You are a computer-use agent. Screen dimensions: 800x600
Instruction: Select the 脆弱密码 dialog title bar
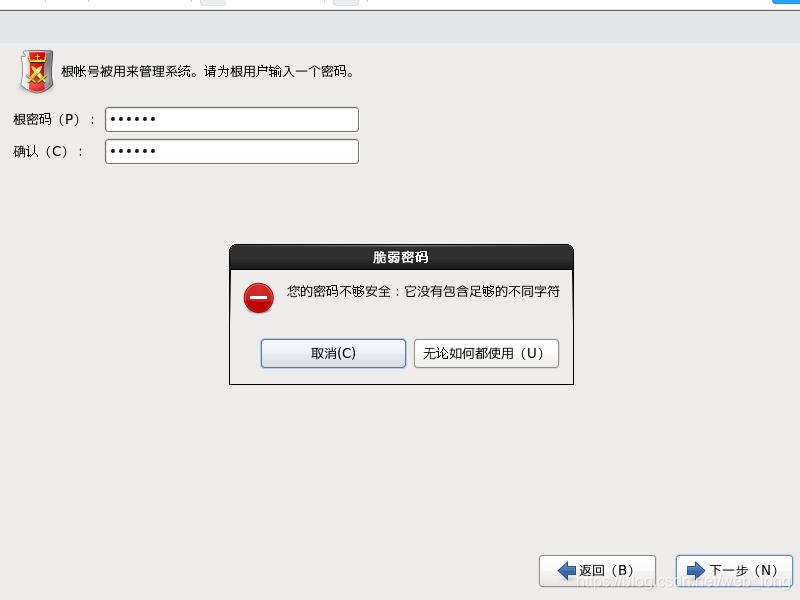point(401,256)
